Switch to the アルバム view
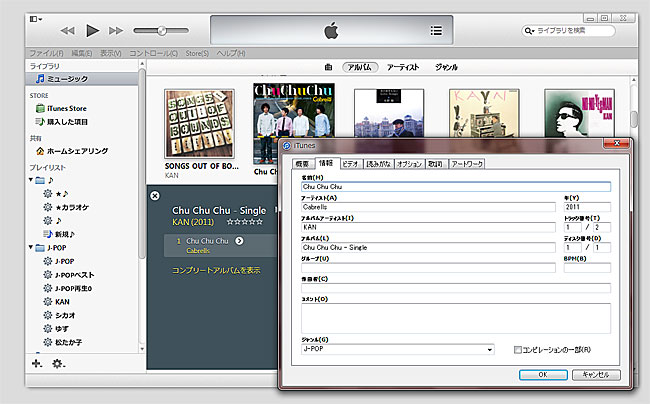Screen dimensions: 650x404 [360, 67]
